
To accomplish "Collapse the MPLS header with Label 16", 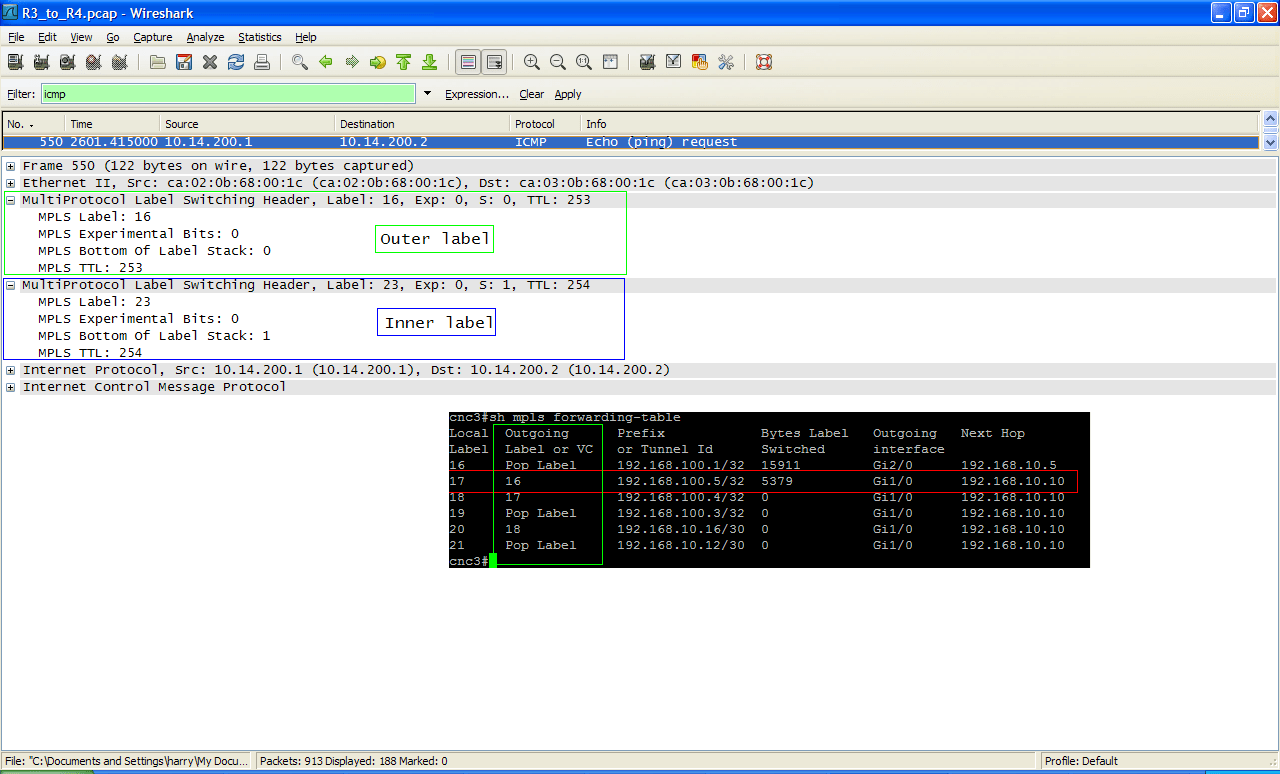I will point(11,200).
